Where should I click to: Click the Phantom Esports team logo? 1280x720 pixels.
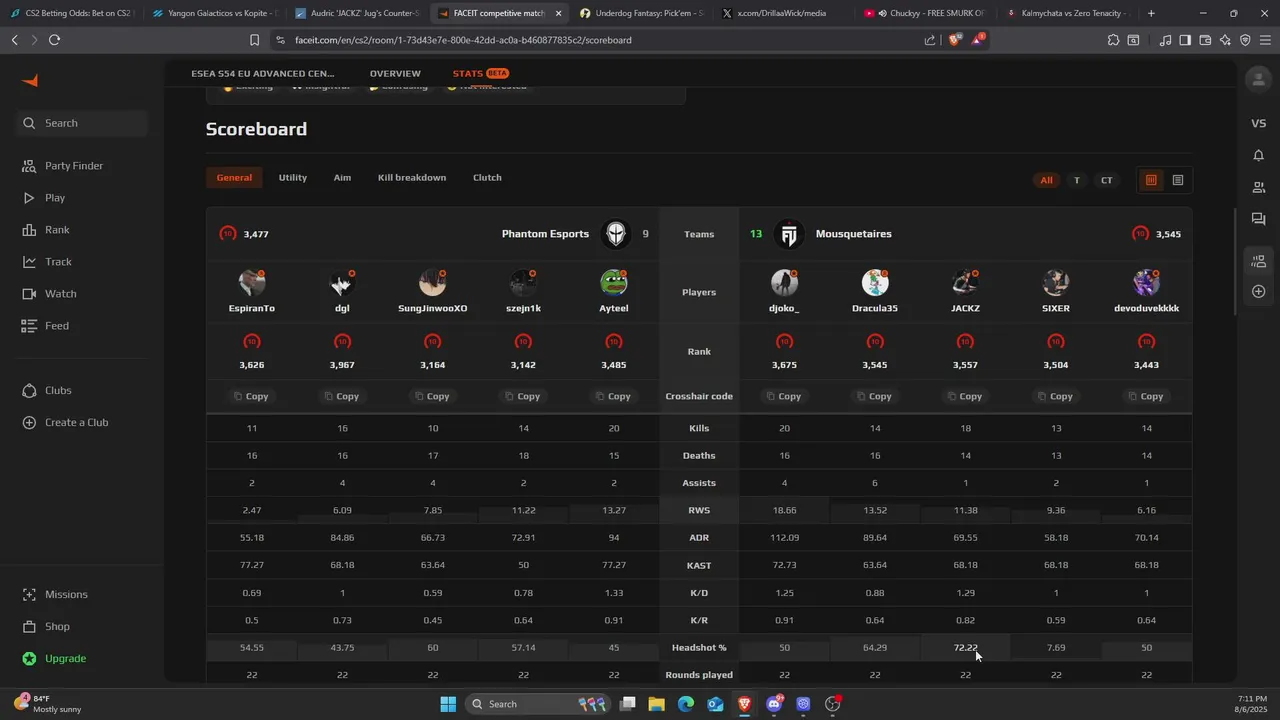coord(616,234)
